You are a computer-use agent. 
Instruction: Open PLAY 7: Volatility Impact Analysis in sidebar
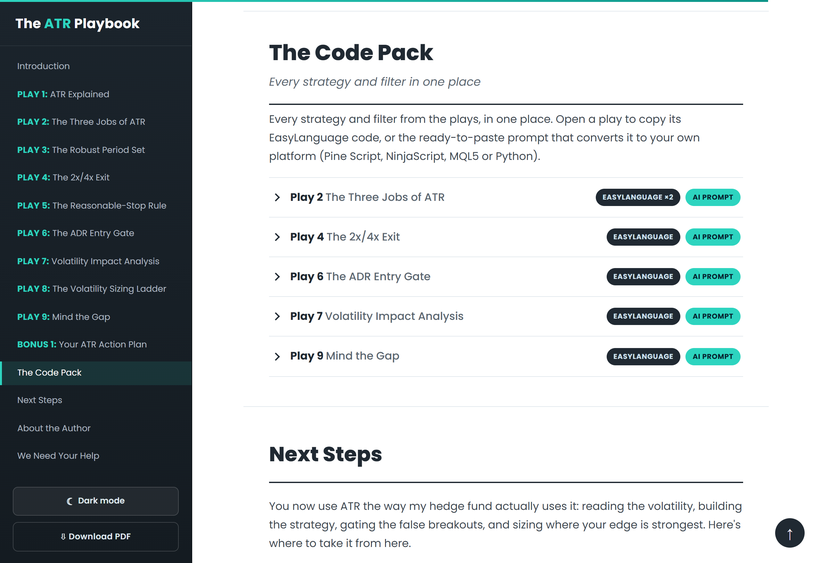coord(88,261)
